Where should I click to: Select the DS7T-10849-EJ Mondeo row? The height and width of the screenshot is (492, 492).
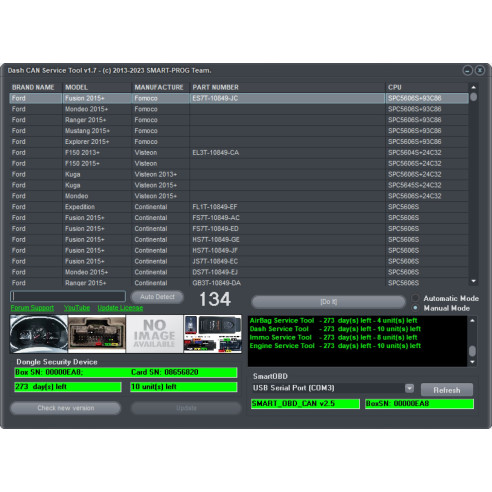pos(239,272)
